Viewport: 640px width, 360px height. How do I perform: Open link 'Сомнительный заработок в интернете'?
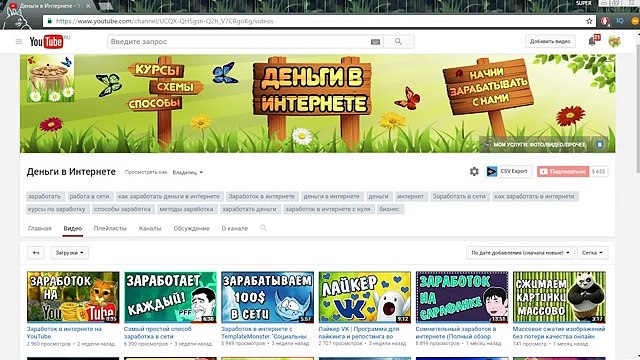click(456, 333)
